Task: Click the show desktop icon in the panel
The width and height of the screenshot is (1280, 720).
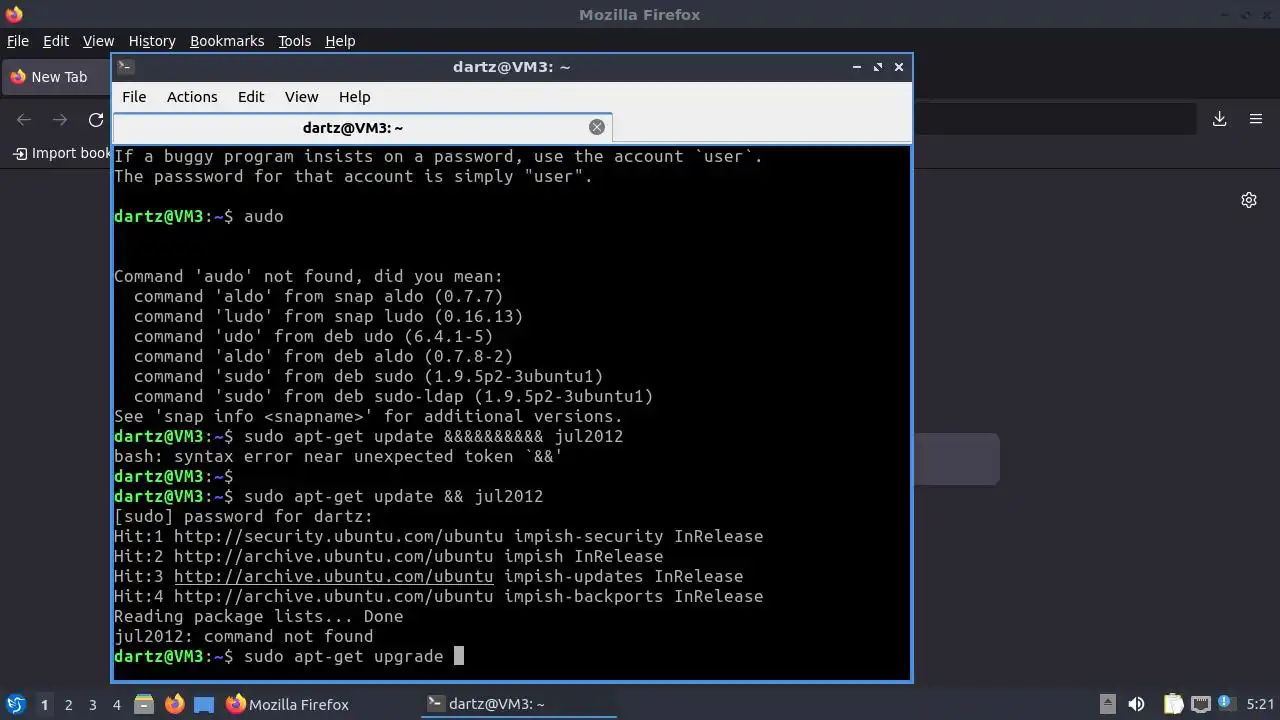Action: click(204, 704)
